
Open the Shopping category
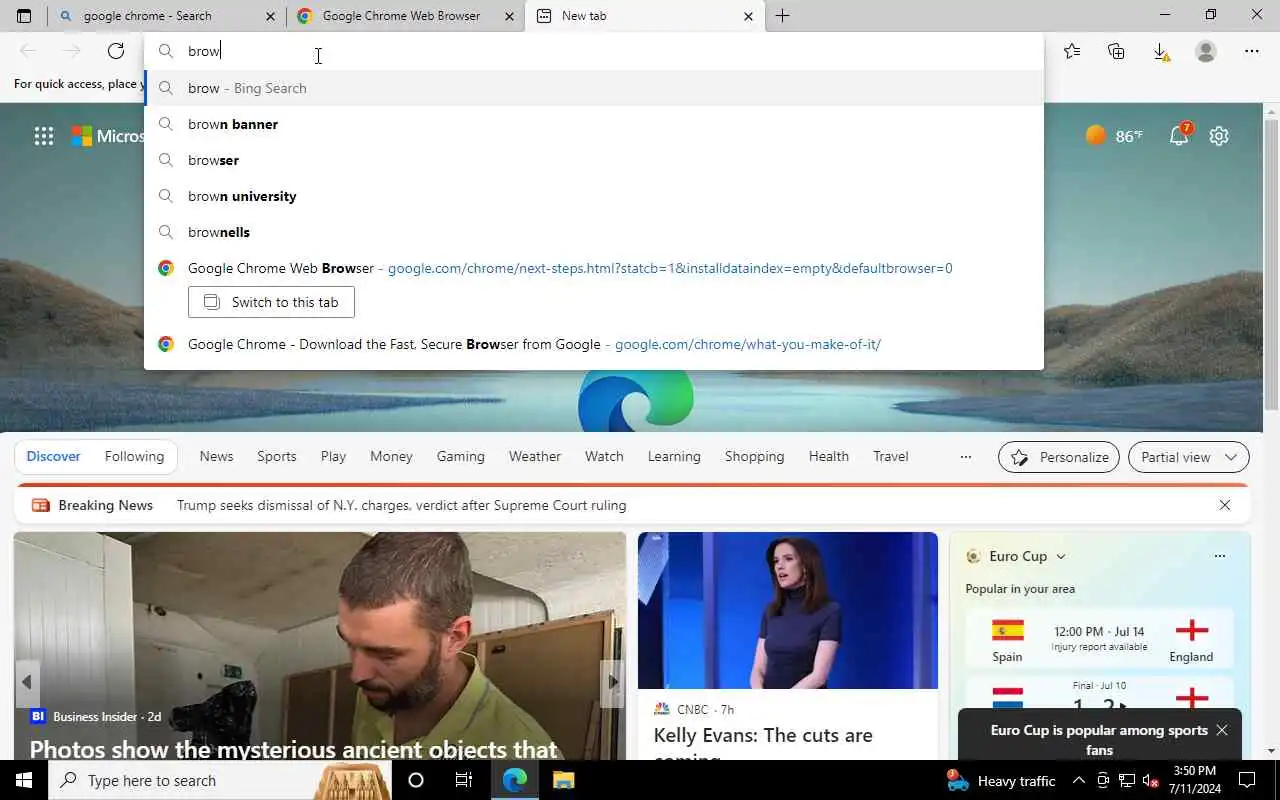754,456
